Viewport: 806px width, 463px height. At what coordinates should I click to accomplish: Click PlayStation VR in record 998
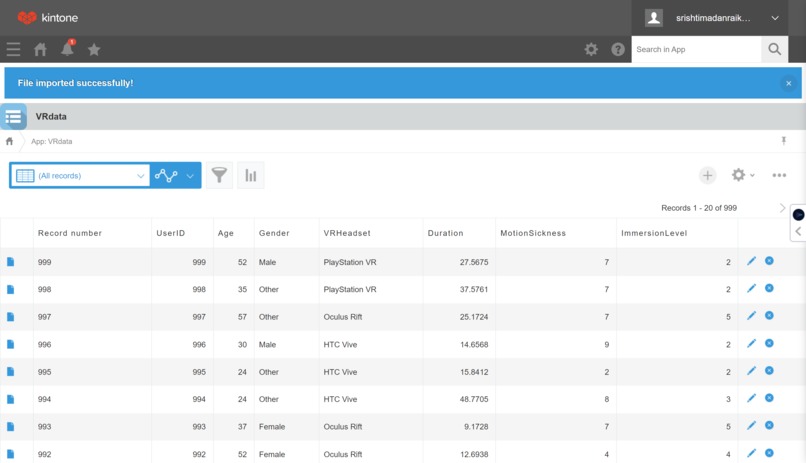pos(350,289)
